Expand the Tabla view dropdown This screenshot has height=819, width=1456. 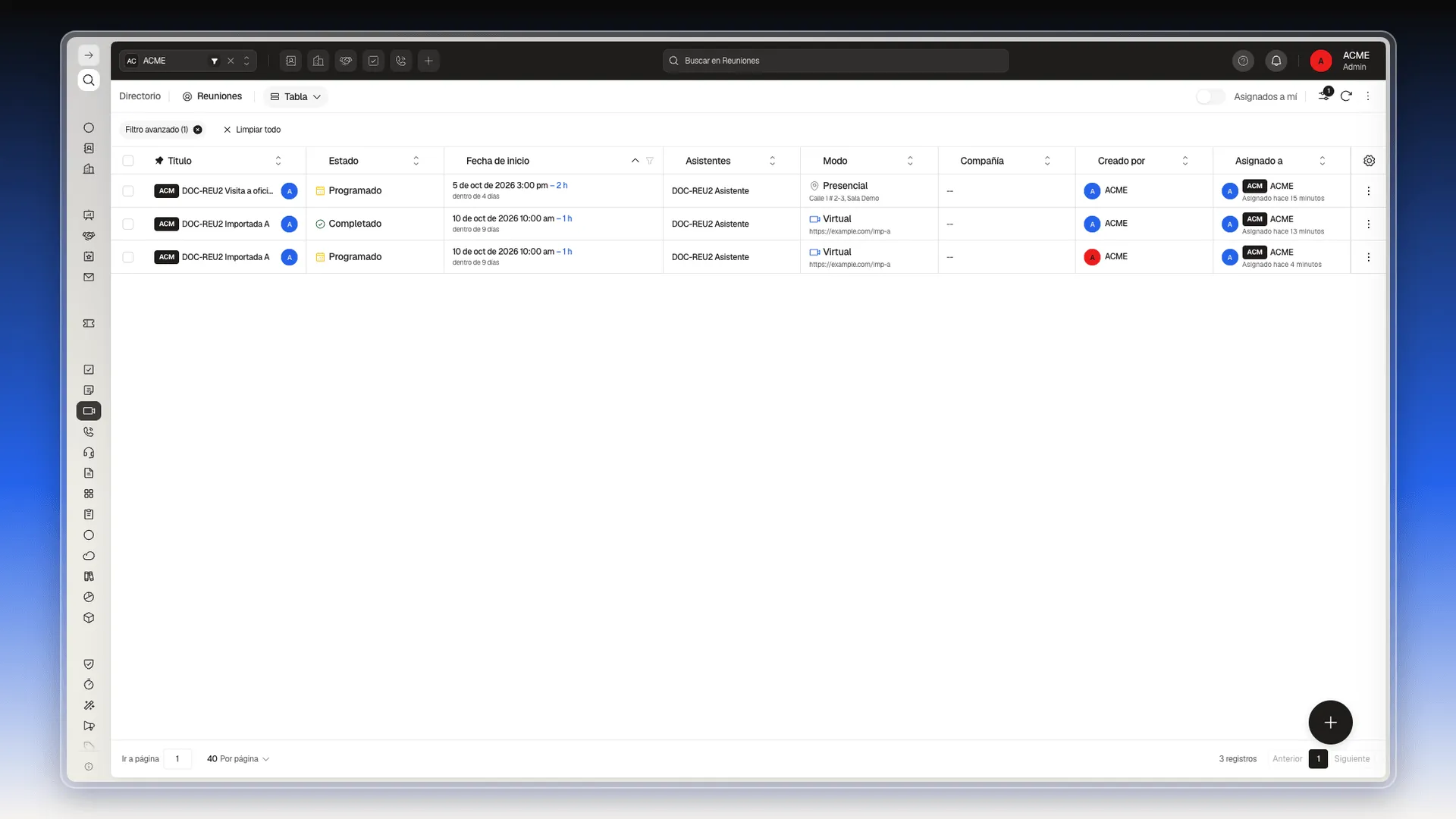click(296, 96)
